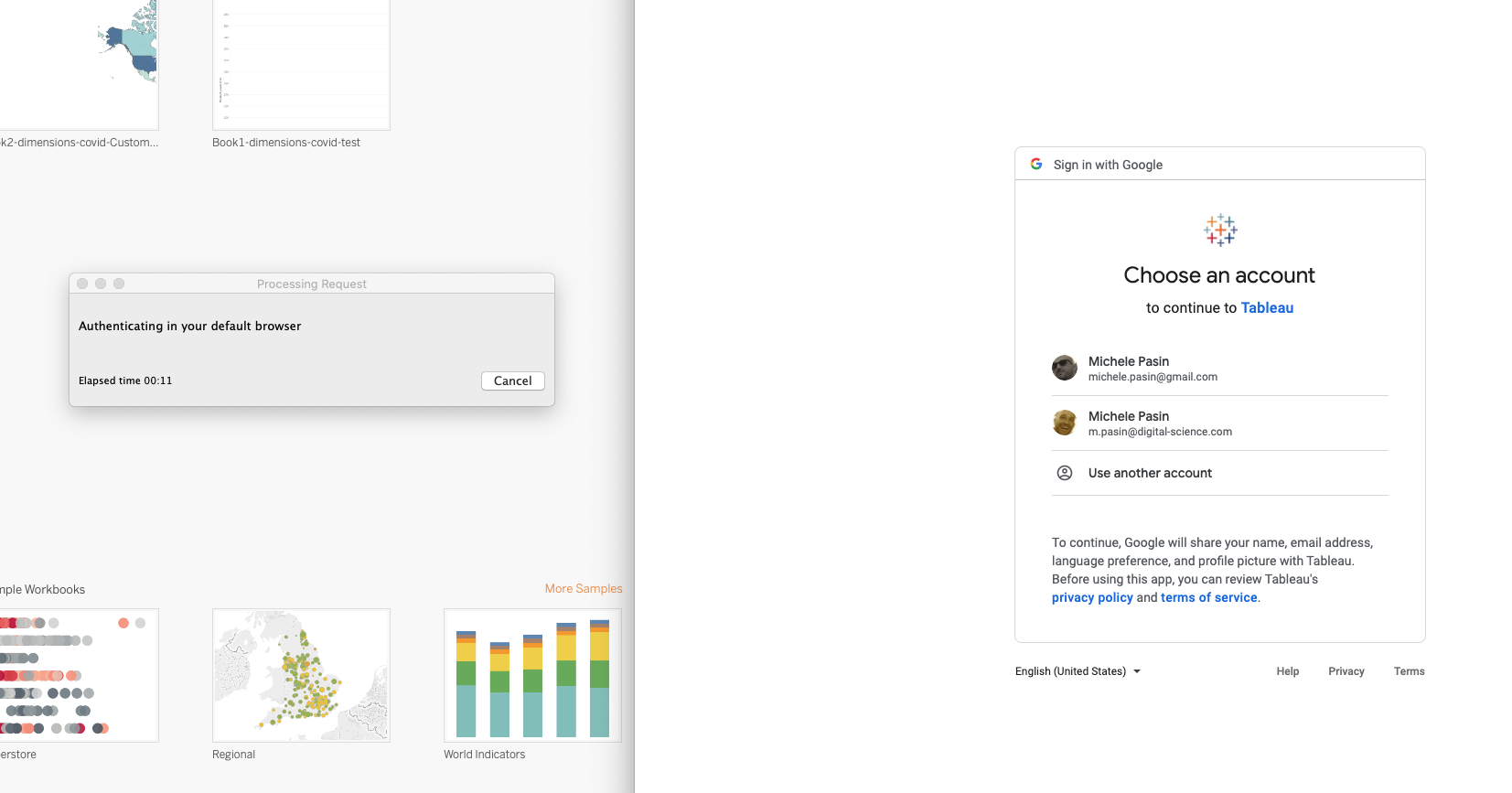Click the Processing Request dialog close button
The width and height of the screenshot is (1512, 793).
(x=82, y=284)
